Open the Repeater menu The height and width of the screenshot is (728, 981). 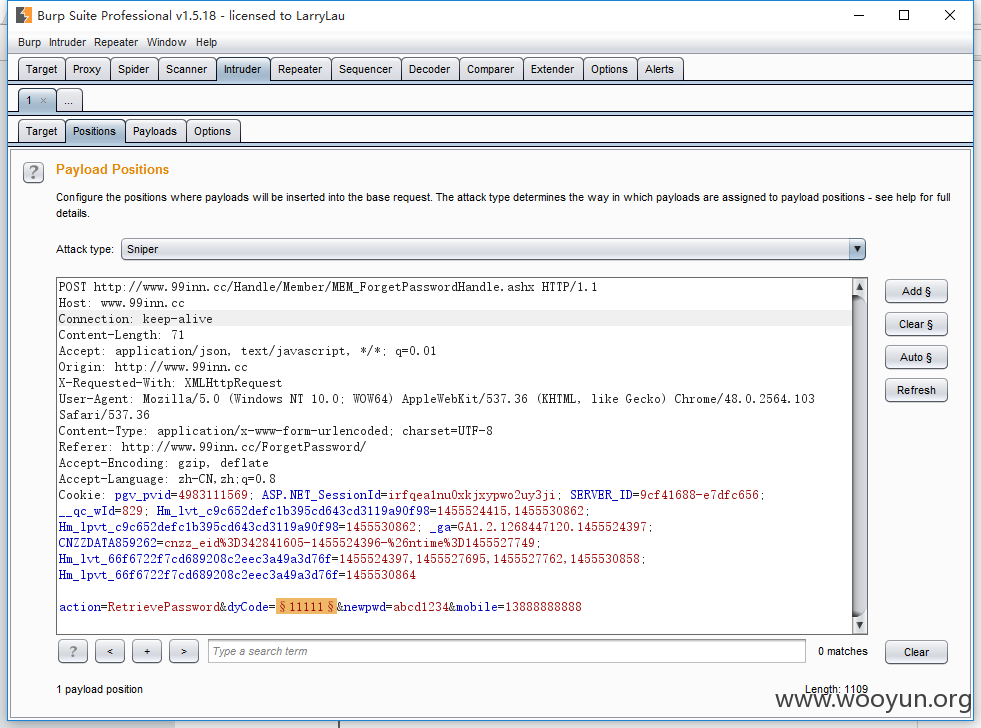coord(116,43)
